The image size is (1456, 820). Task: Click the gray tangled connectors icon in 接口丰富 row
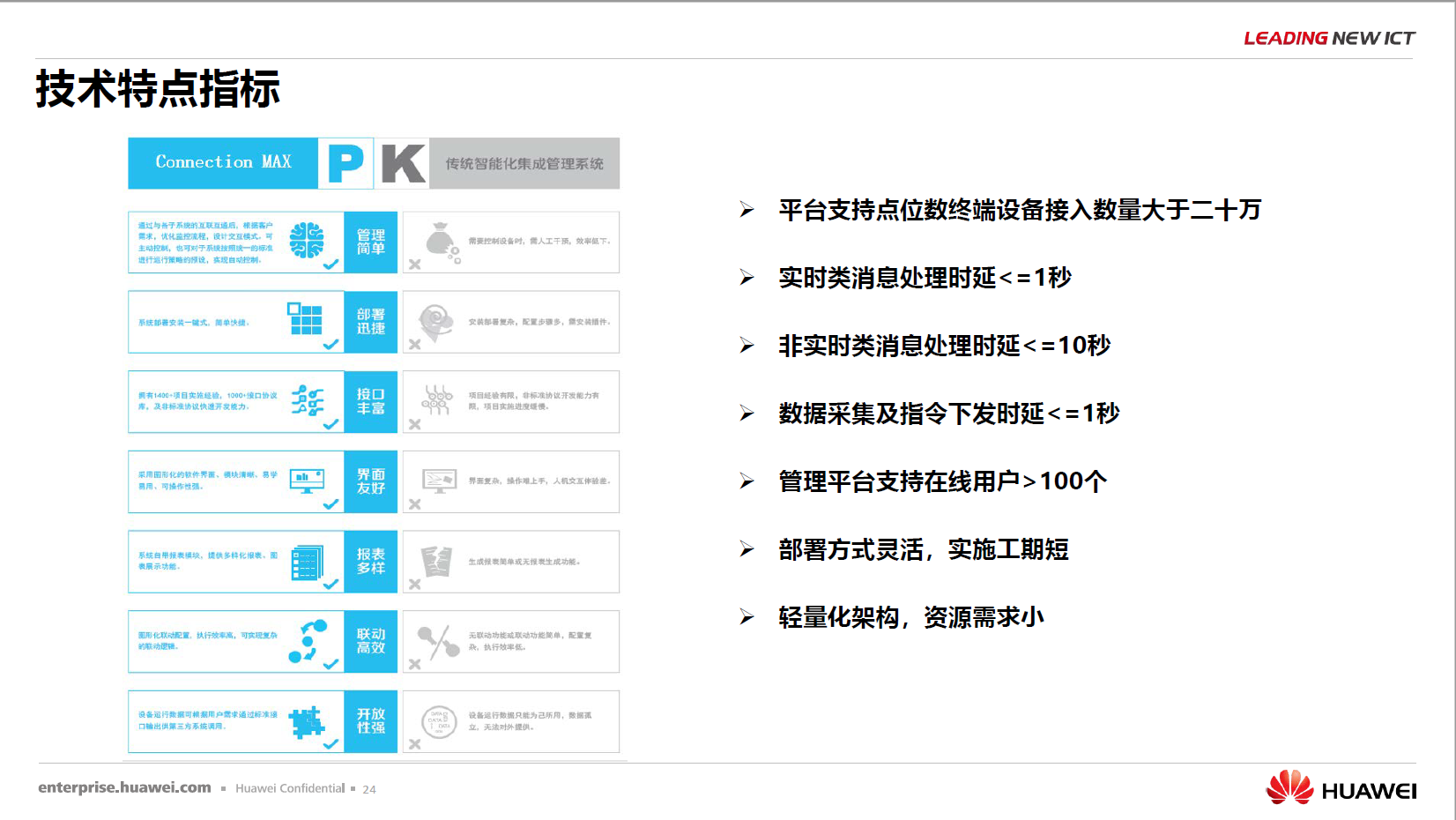[437, 400]
